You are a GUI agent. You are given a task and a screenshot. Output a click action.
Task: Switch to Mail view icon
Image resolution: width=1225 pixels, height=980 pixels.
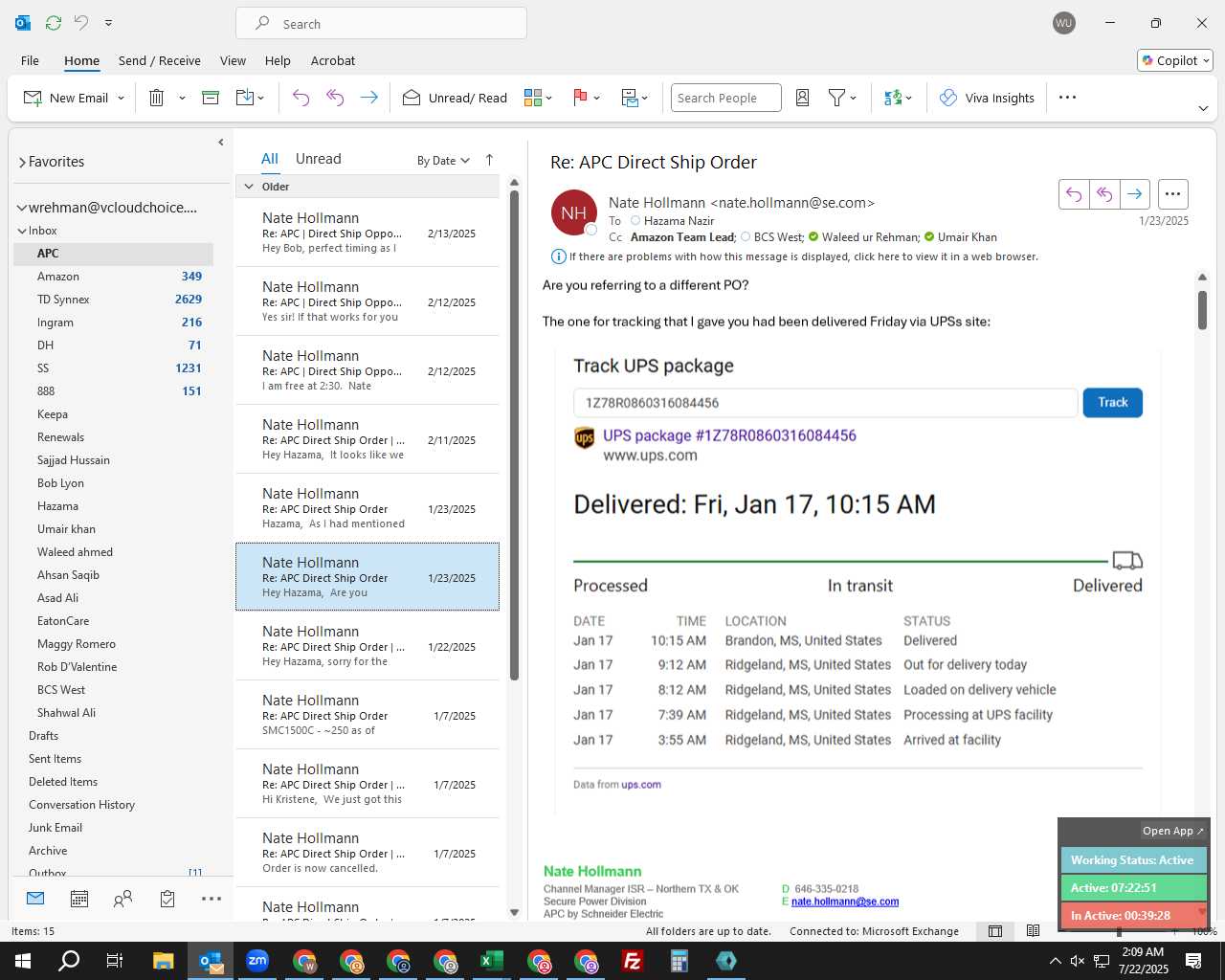[35, 899]
